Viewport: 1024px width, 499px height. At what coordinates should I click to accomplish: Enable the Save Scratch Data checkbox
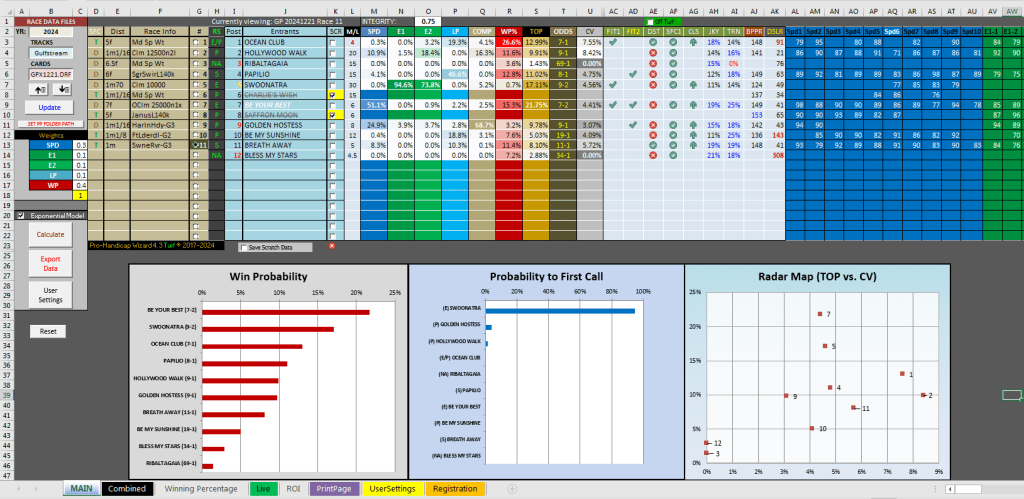tap(243, 247)
